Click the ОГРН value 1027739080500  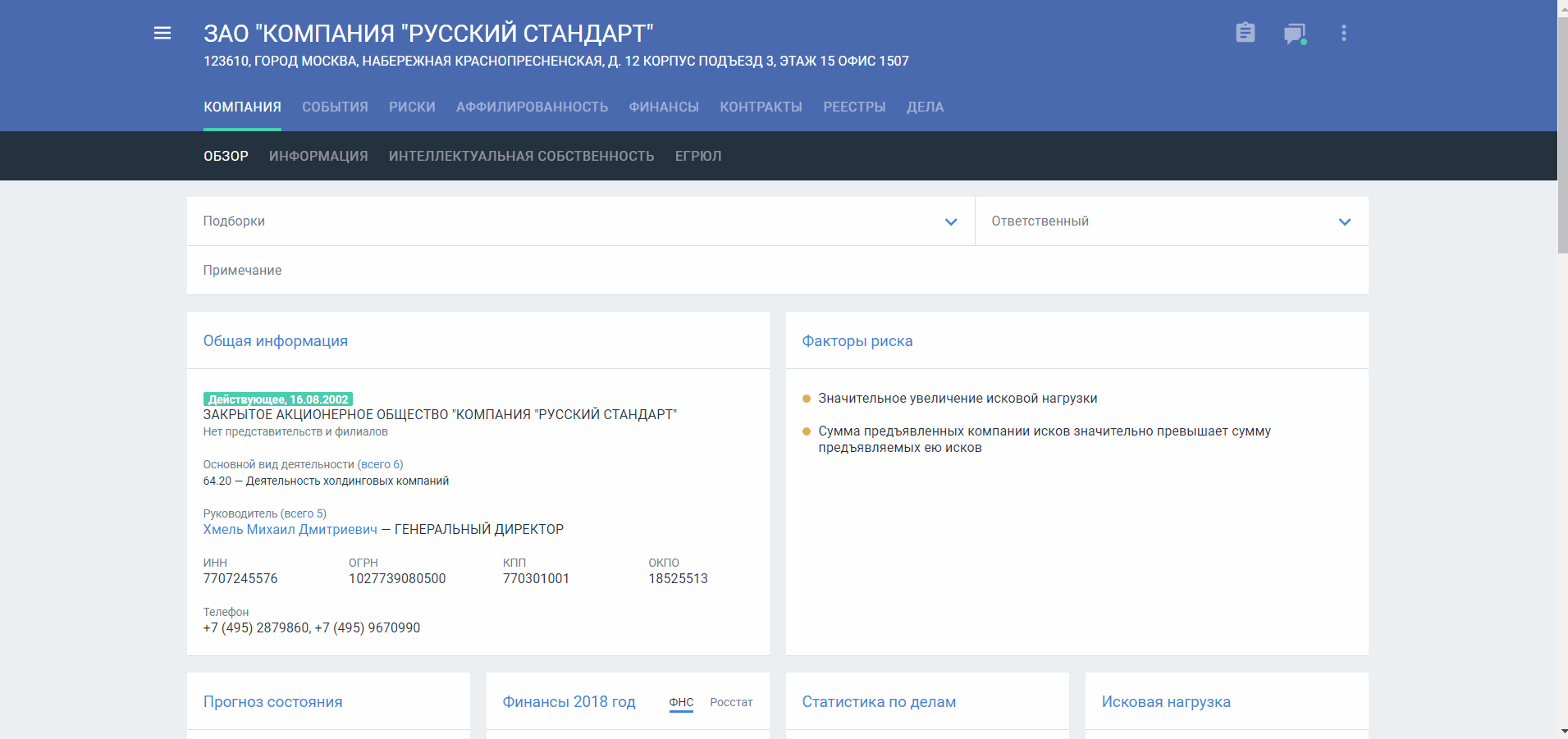(397, 579)
